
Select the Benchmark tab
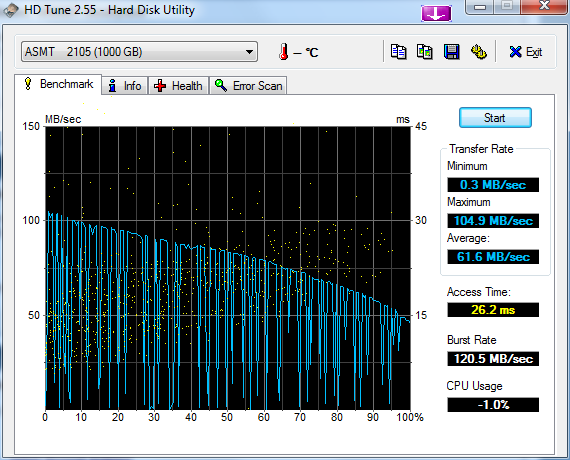tap(58, 84)
